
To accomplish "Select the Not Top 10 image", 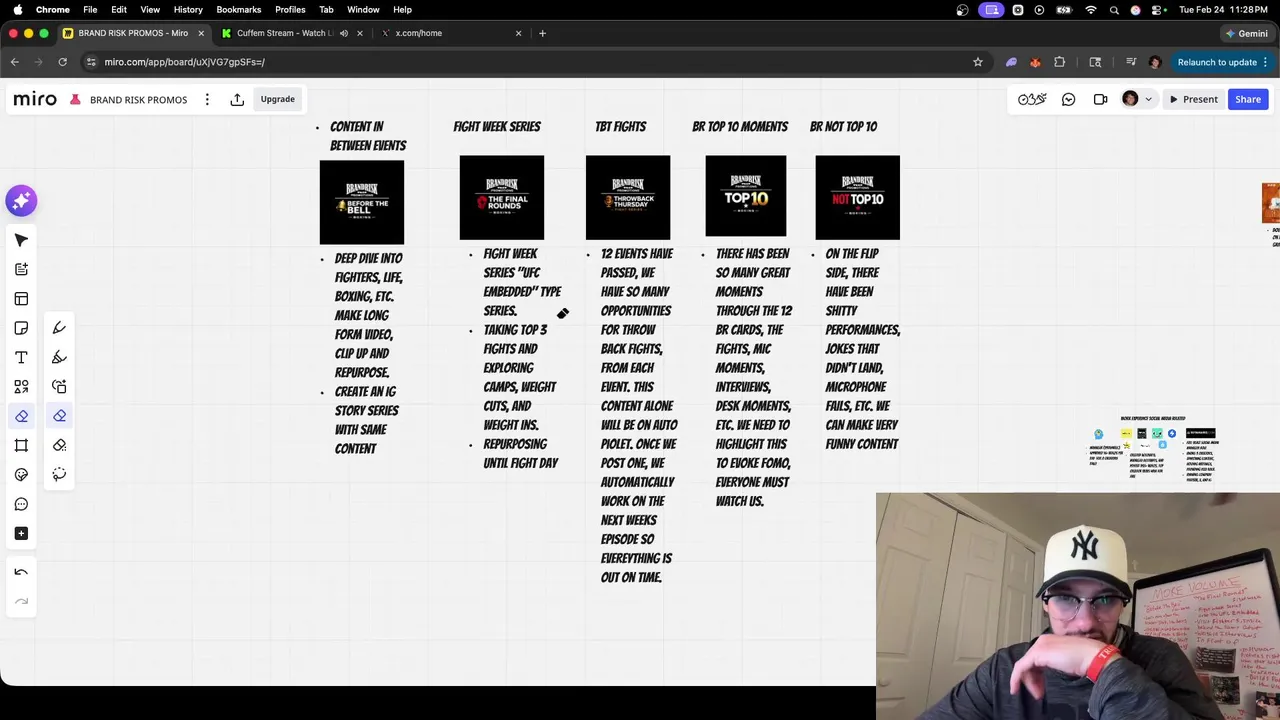I will tap(858, 197).
